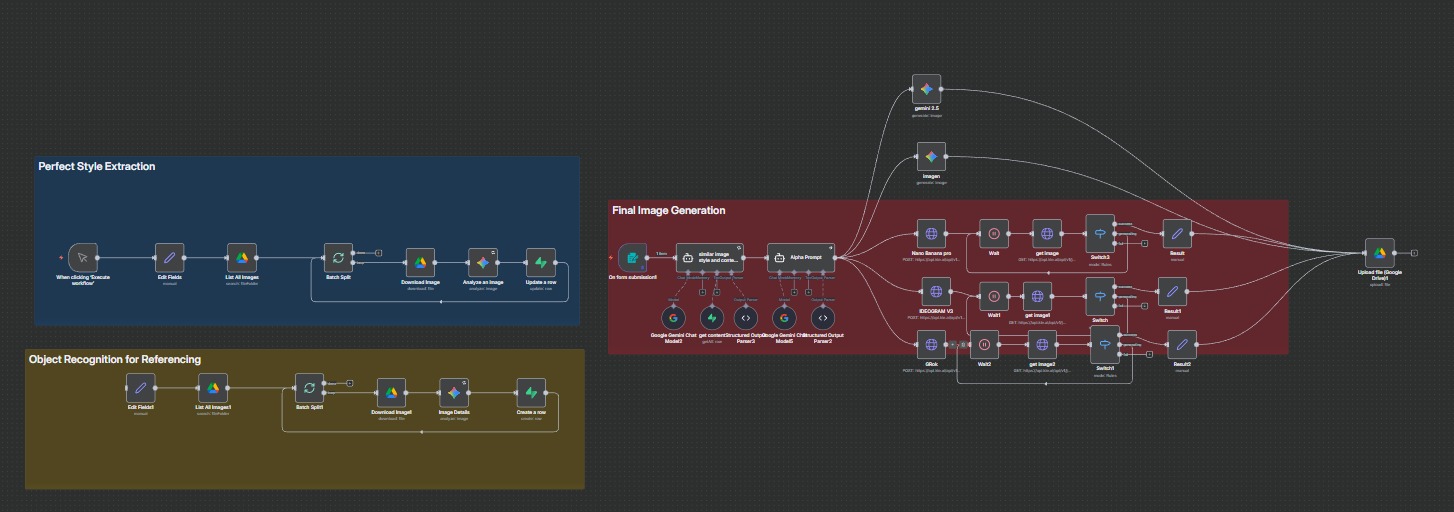Open the Result edit node
Screen dimensions: 1454x512
click(1177, 233)
